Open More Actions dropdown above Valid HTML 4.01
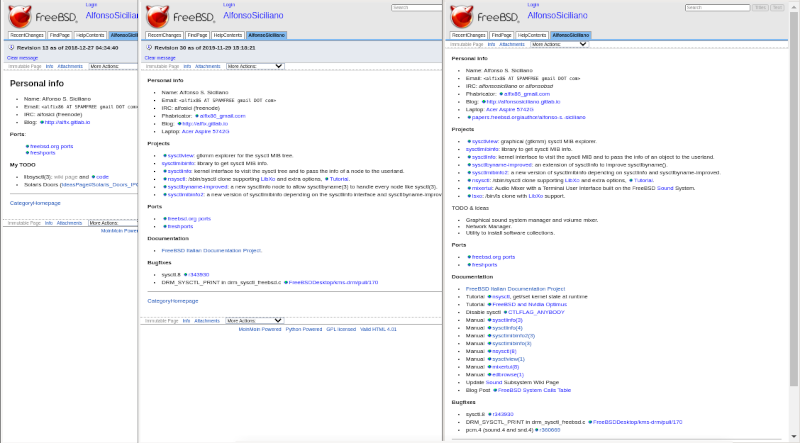 254,320
